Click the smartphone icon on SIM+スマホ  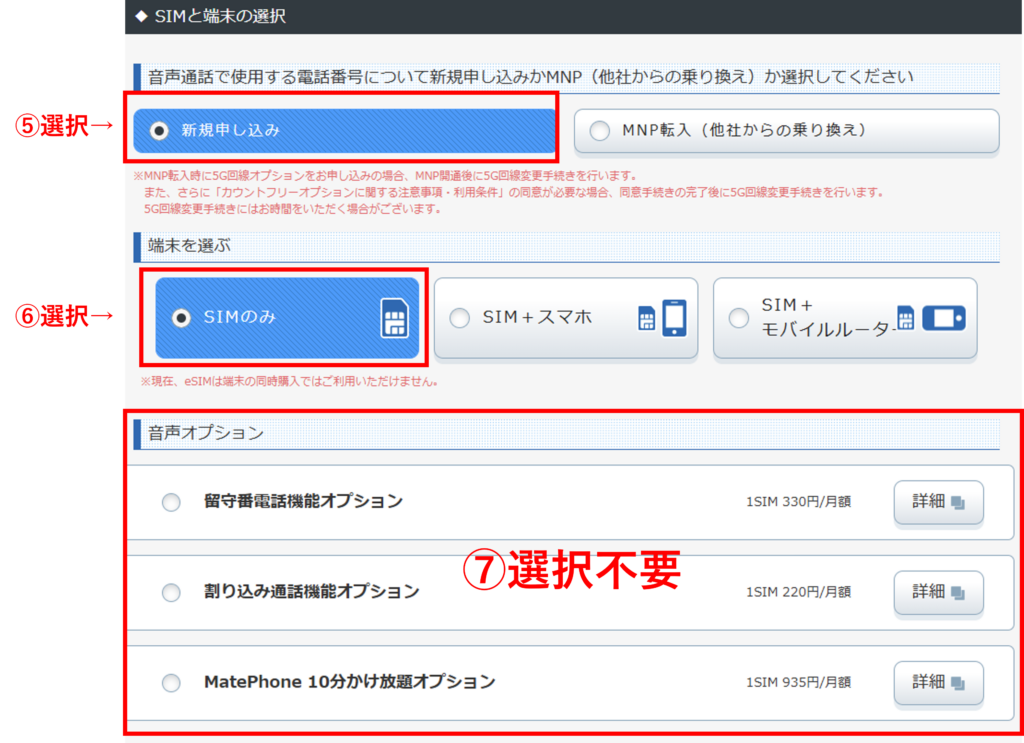(675, 318)
